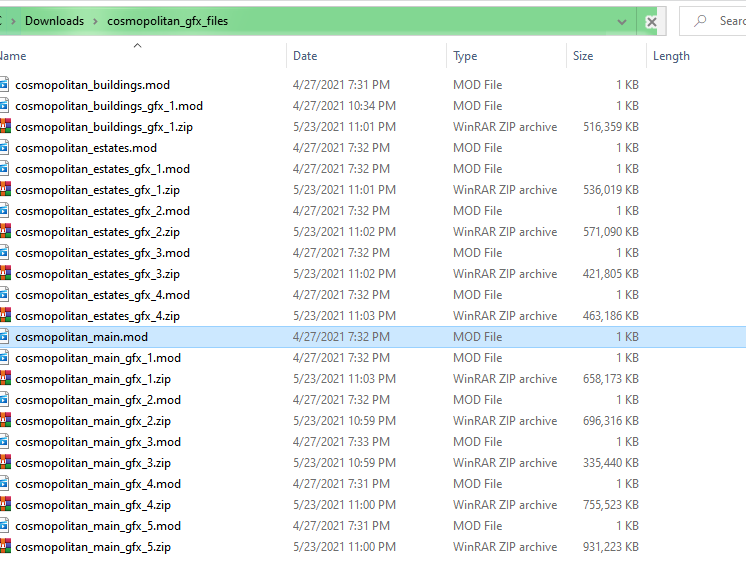The width and height of the screenshot is (746, 583).
Task: Select the cosmopolitan_estates.mod file name
Action: (x=86, y=148)
